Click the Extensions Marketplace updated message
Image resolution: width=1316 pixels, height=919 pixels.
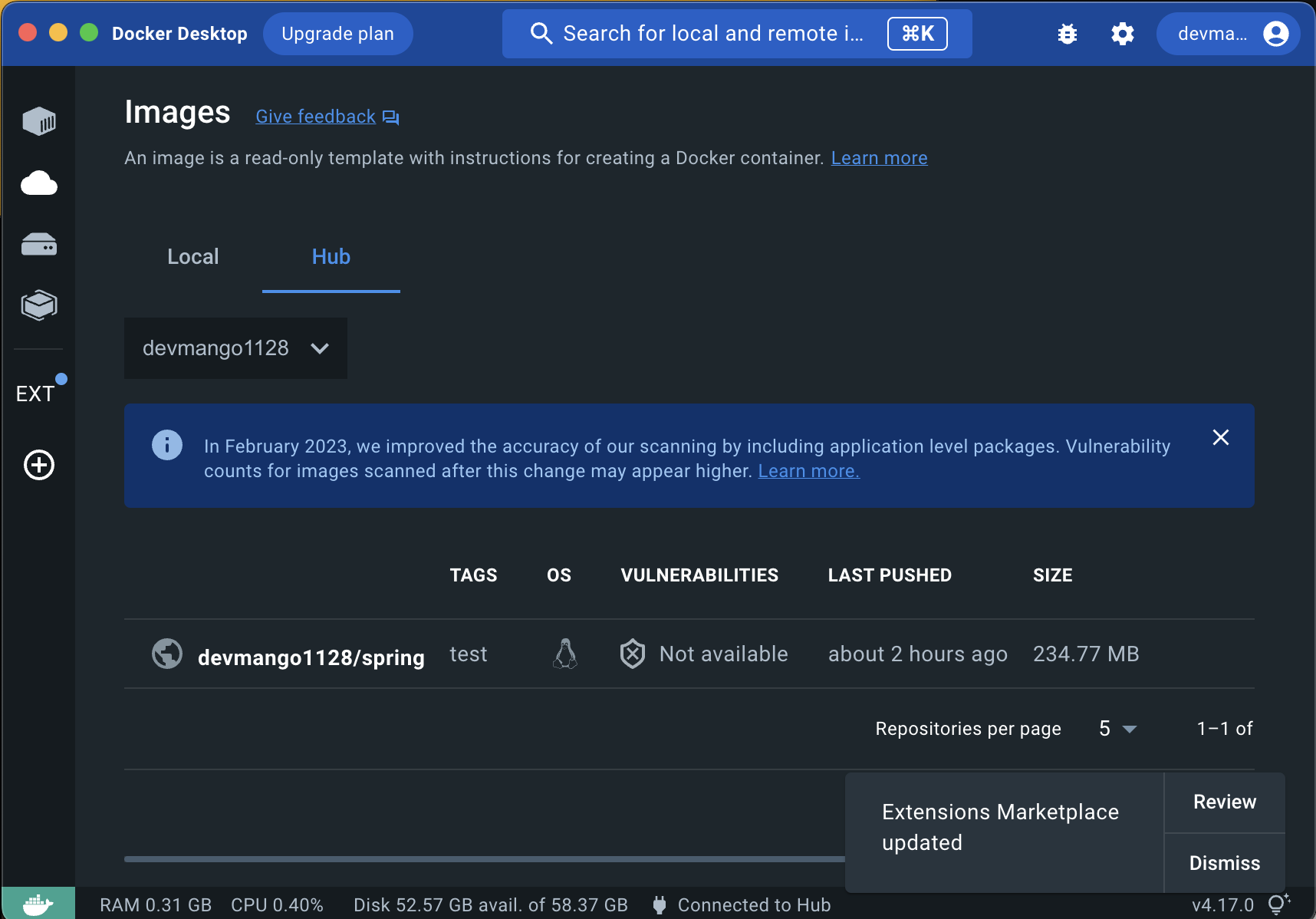coord(1000,827)
